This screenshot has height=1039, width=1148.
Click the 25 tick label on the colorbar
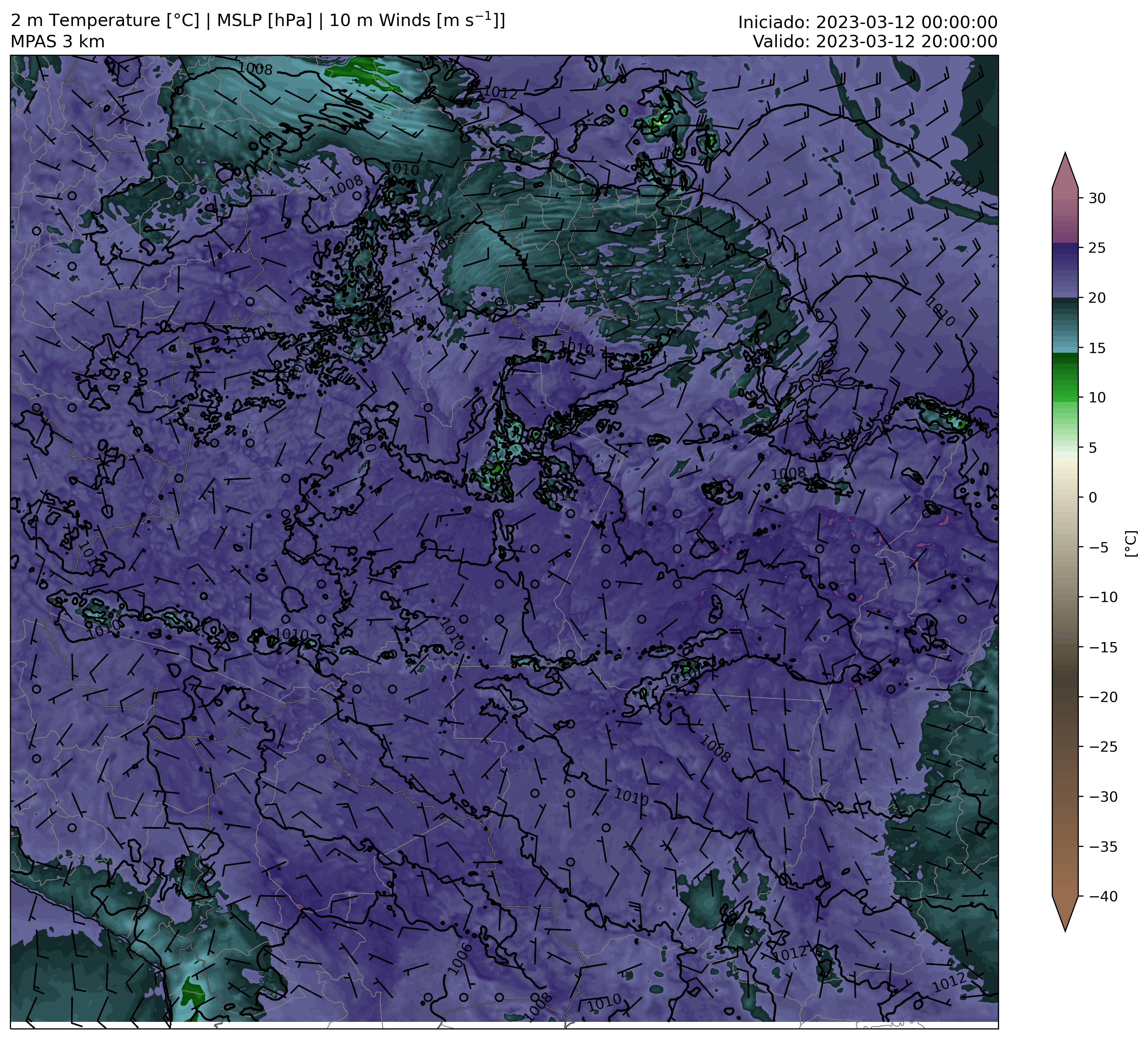pos(1097,248)
